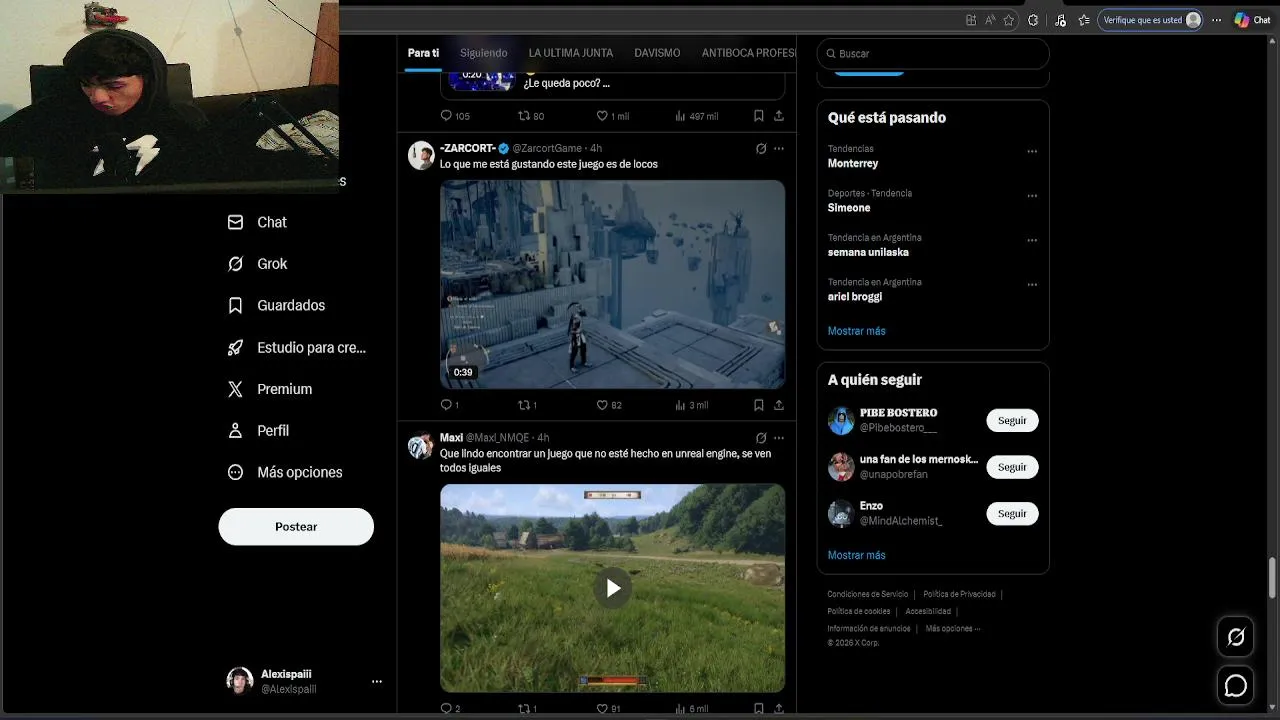The width and height of the screenshot is (1280, 720).
Task: Open Estudio para creadores
Action: click(x=296, y=347)
